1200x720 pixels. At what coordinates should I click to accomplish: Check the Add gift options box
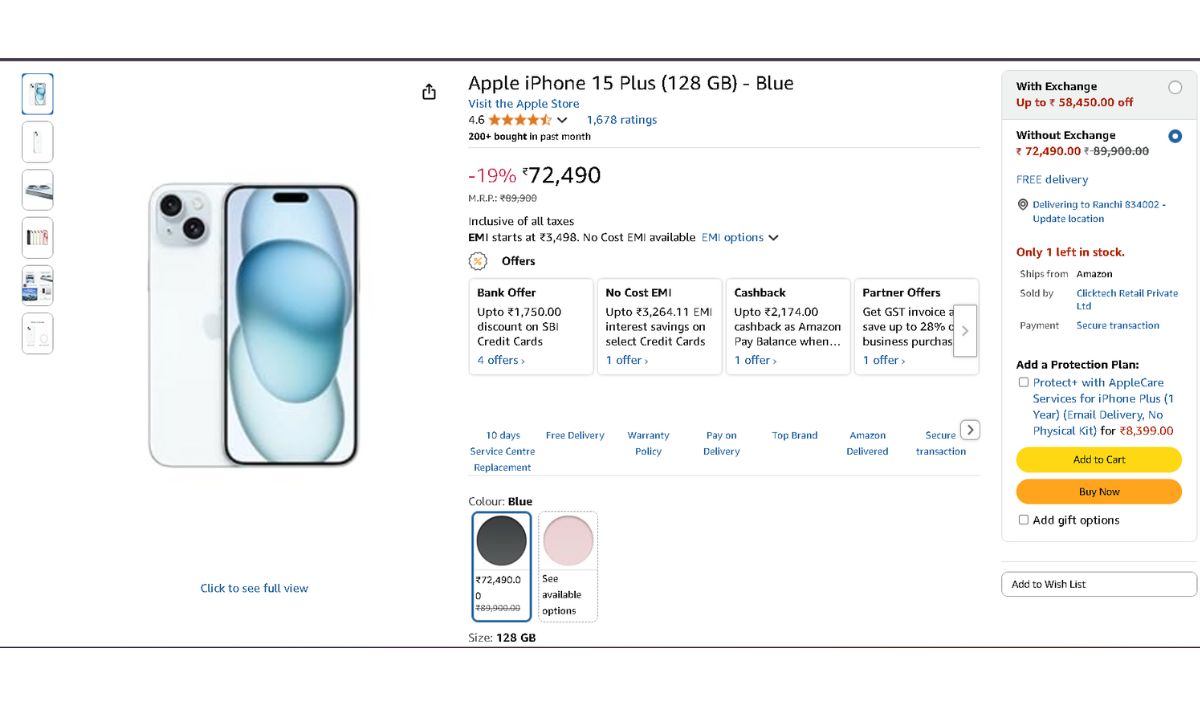point(1023,520)
